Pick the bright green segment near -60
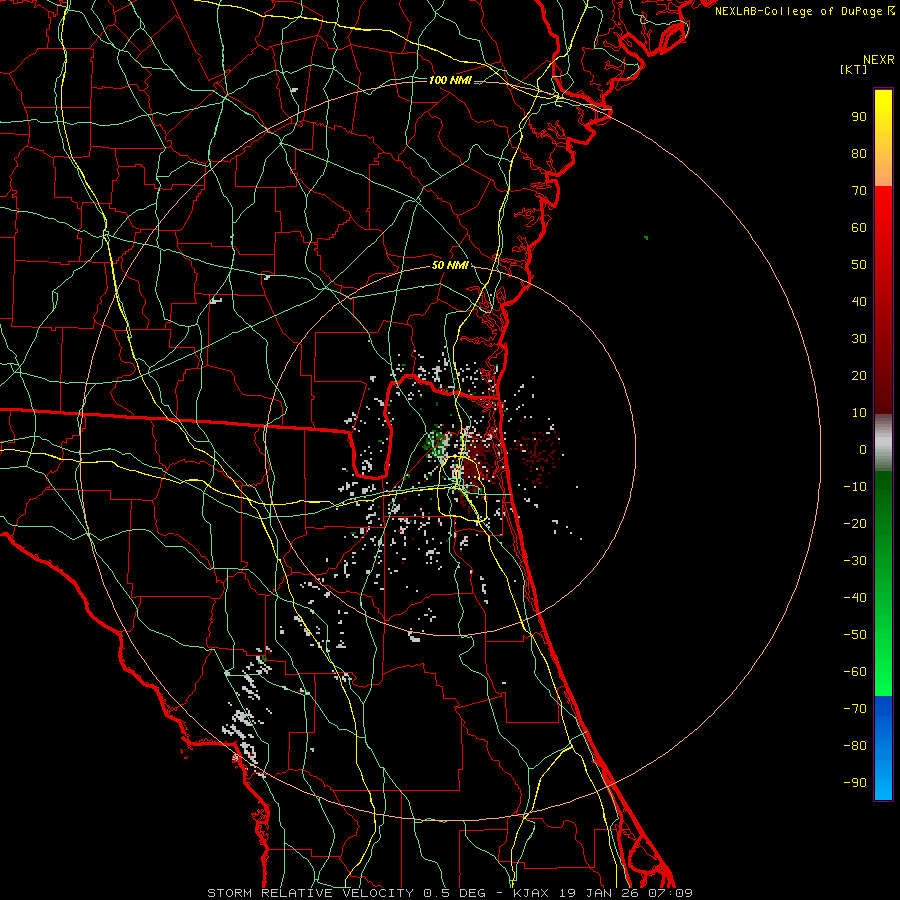 [x=883, y=672]
